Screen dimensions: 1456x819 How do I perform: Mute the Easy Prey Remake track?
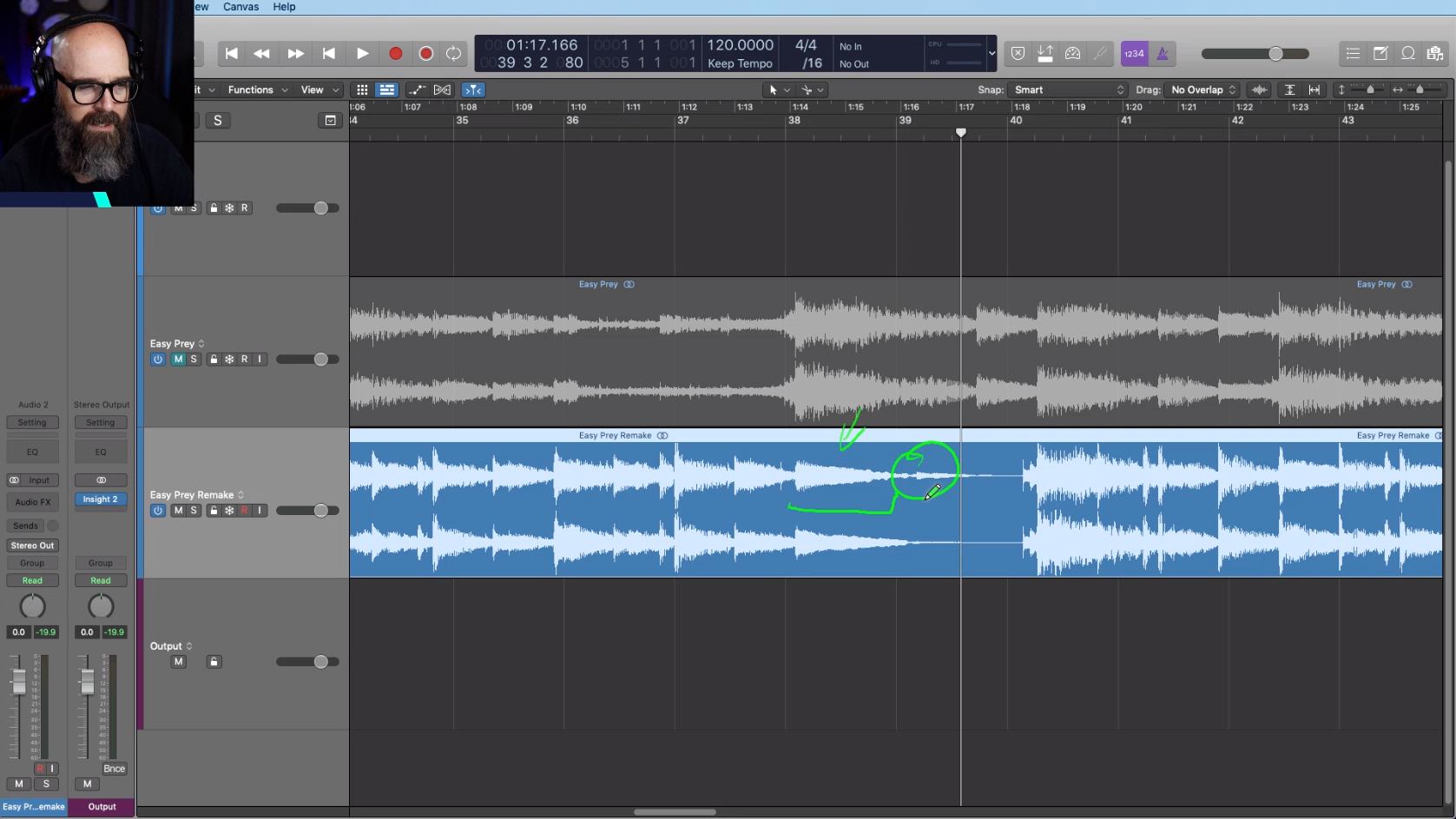[x=179, y=511]
